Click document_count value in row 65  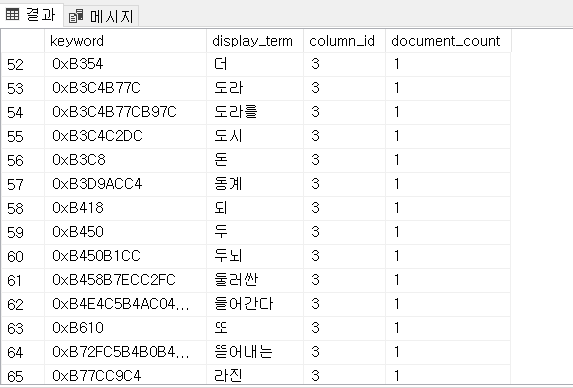[x=448, y=375]
